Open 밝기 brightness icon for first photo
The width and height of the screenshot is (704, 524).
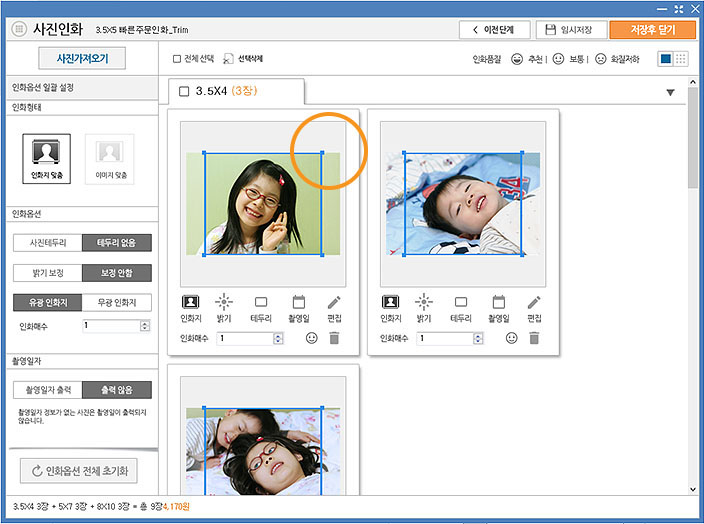(x=225, y=302)
